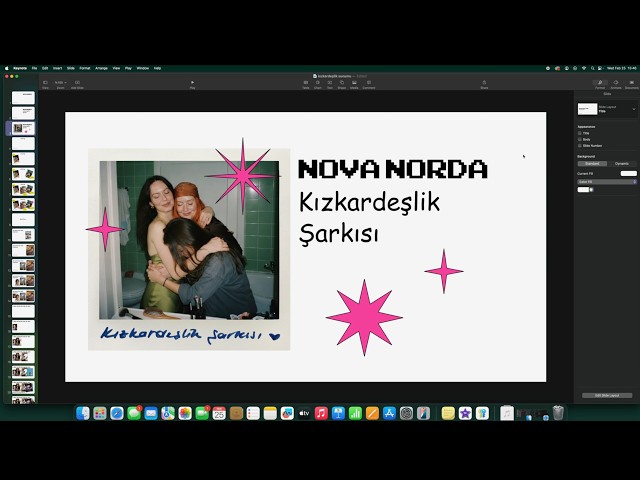Open the Play menu
Image resolution: width=640 pixels, height=480 pixels.
[x=128, y=68]
